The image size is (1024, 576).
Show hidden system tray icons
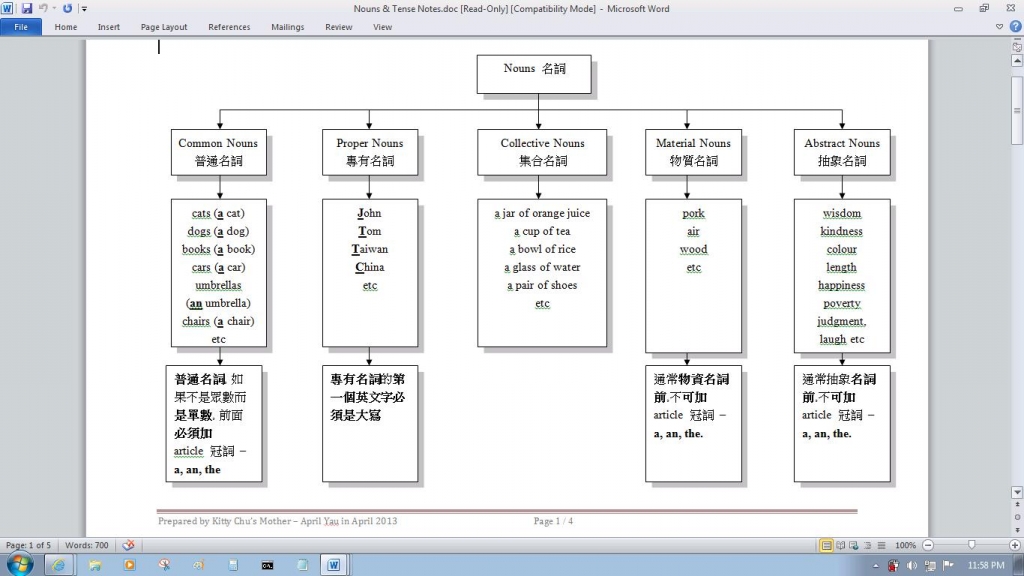(877, 565)
